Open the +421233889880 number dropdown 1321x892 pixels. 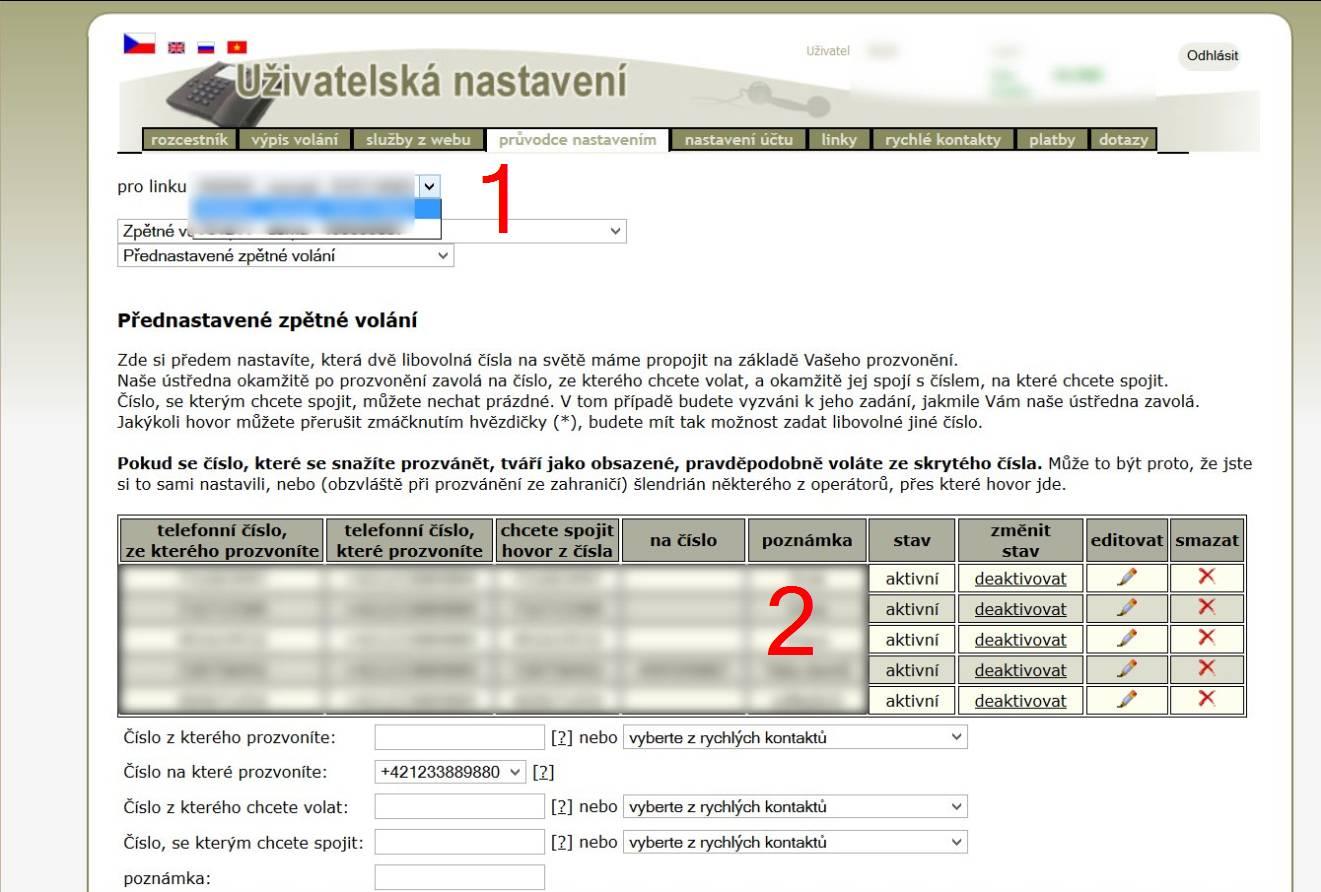[451, 772]
